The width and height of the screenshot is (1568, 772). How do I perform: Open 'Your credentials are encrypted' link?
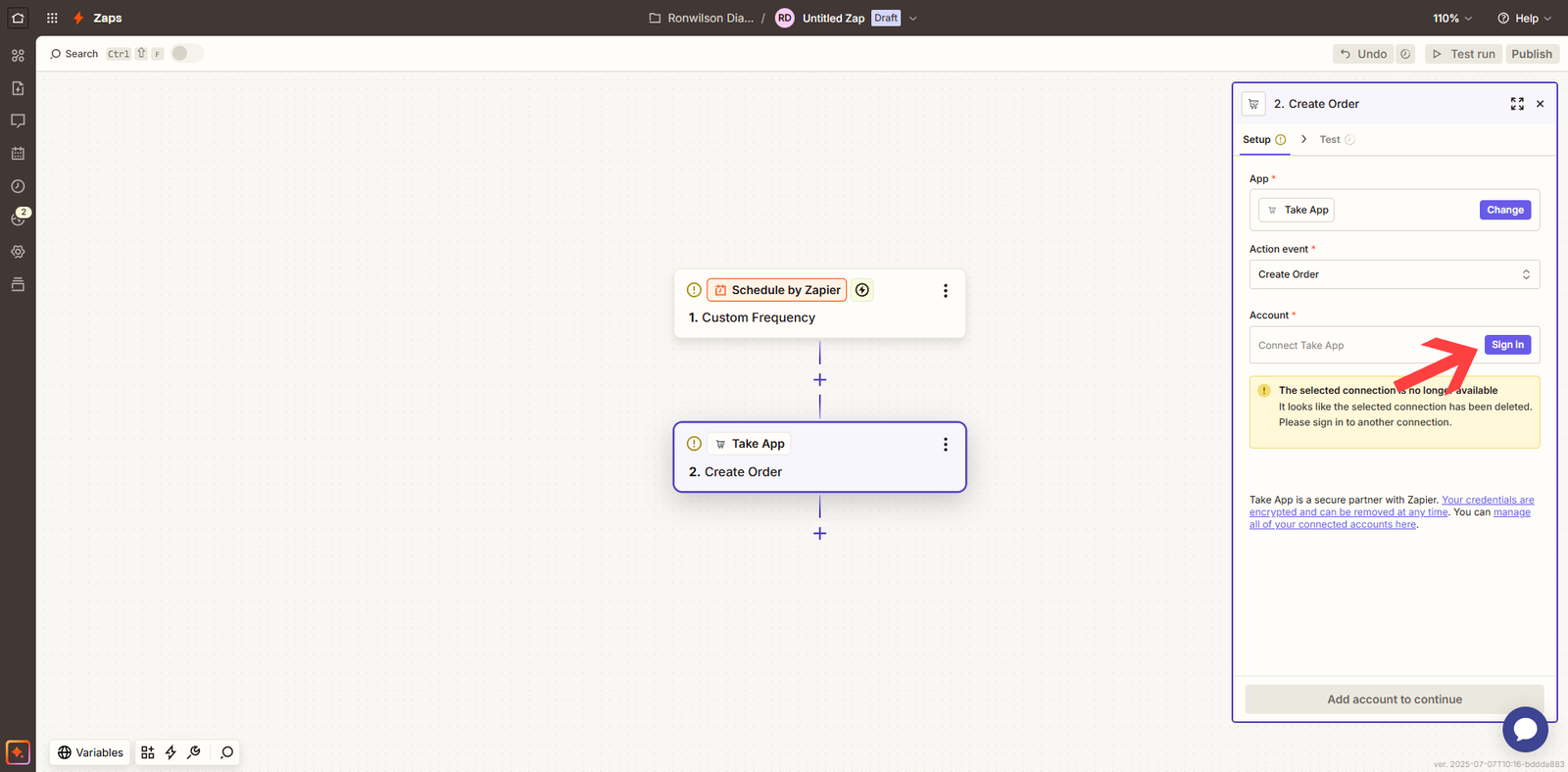coord(1392,506)
